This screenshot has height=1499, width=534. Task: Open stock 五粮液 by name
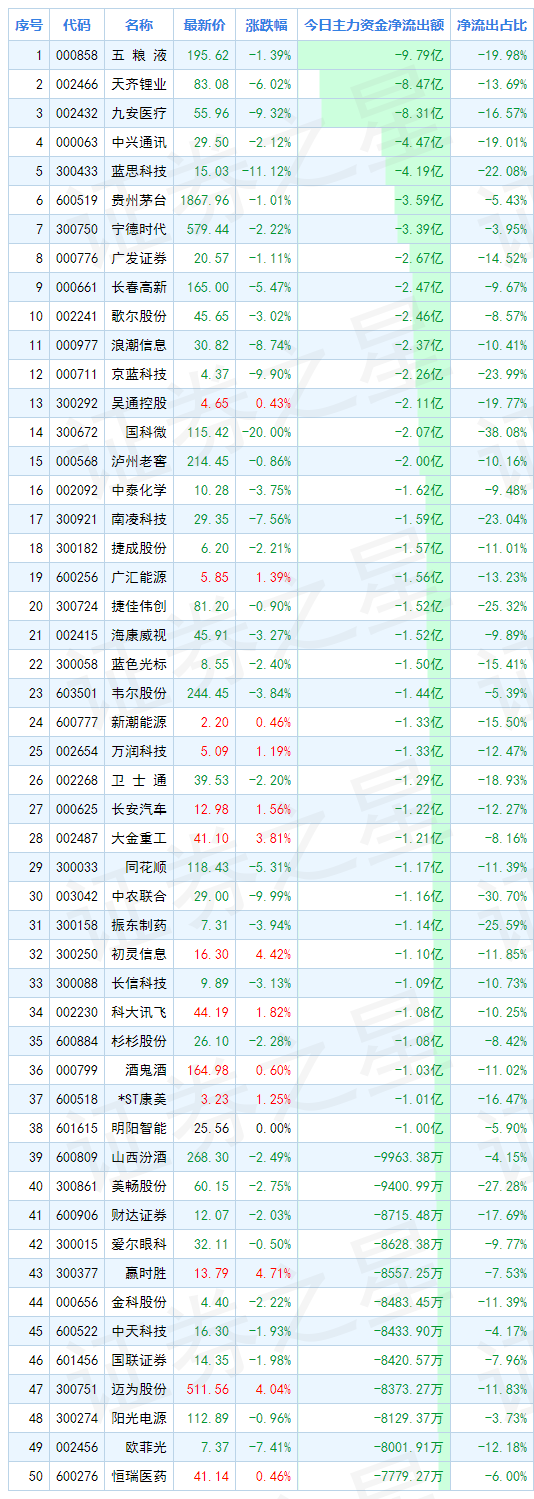(140, 54)
